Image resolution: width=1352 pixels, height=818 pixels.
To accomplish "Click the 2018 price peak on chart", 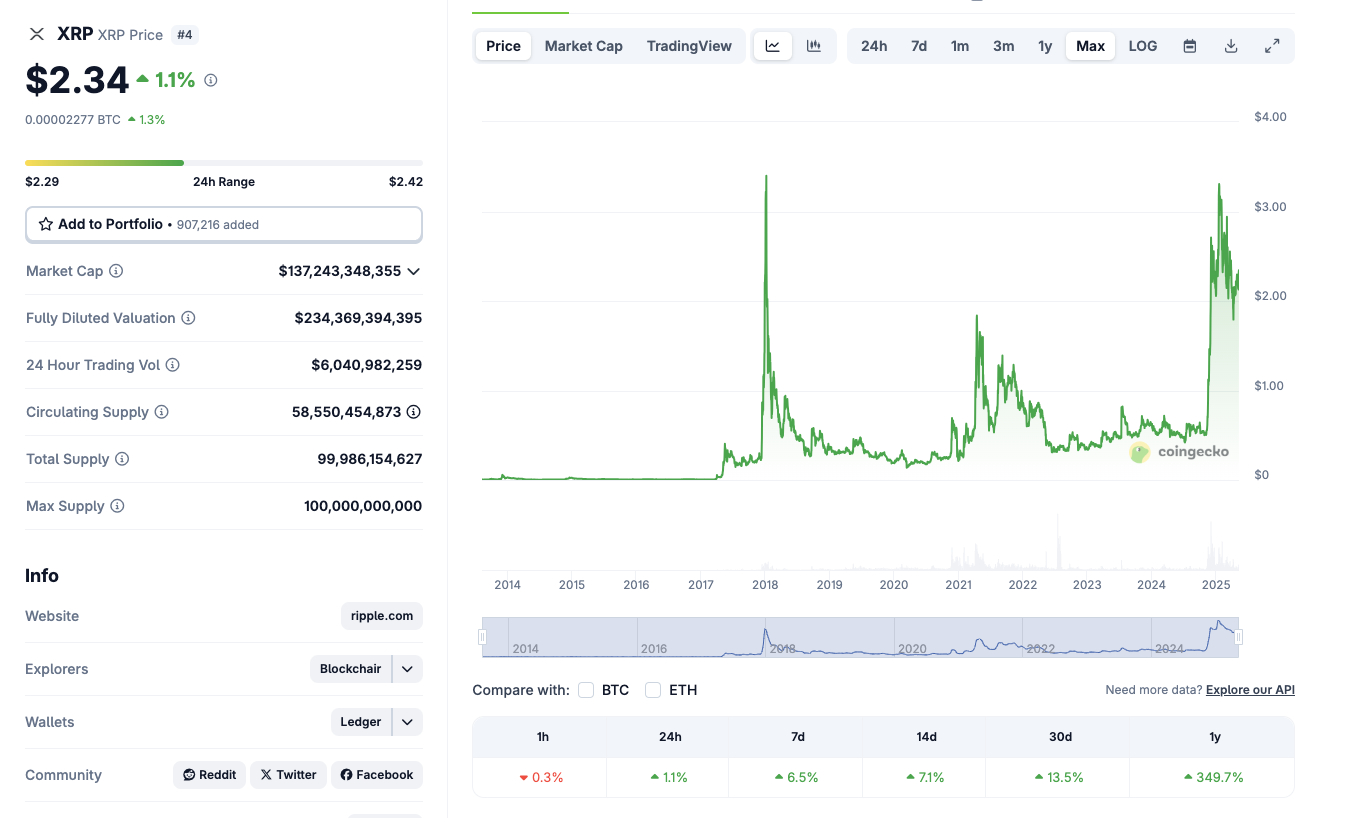I will tap(766, 177).
